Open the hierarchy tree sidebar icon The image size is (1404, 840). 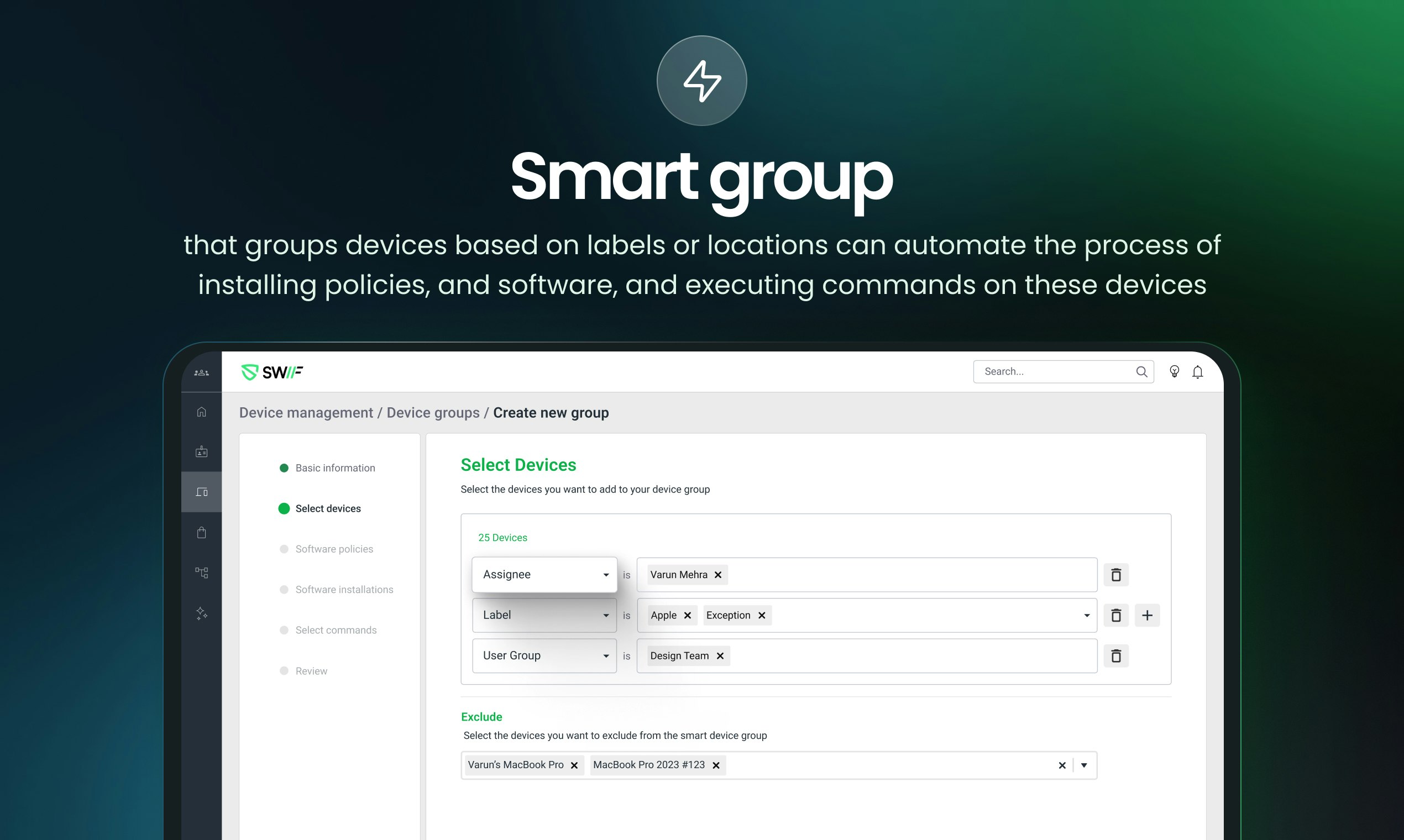202,573
